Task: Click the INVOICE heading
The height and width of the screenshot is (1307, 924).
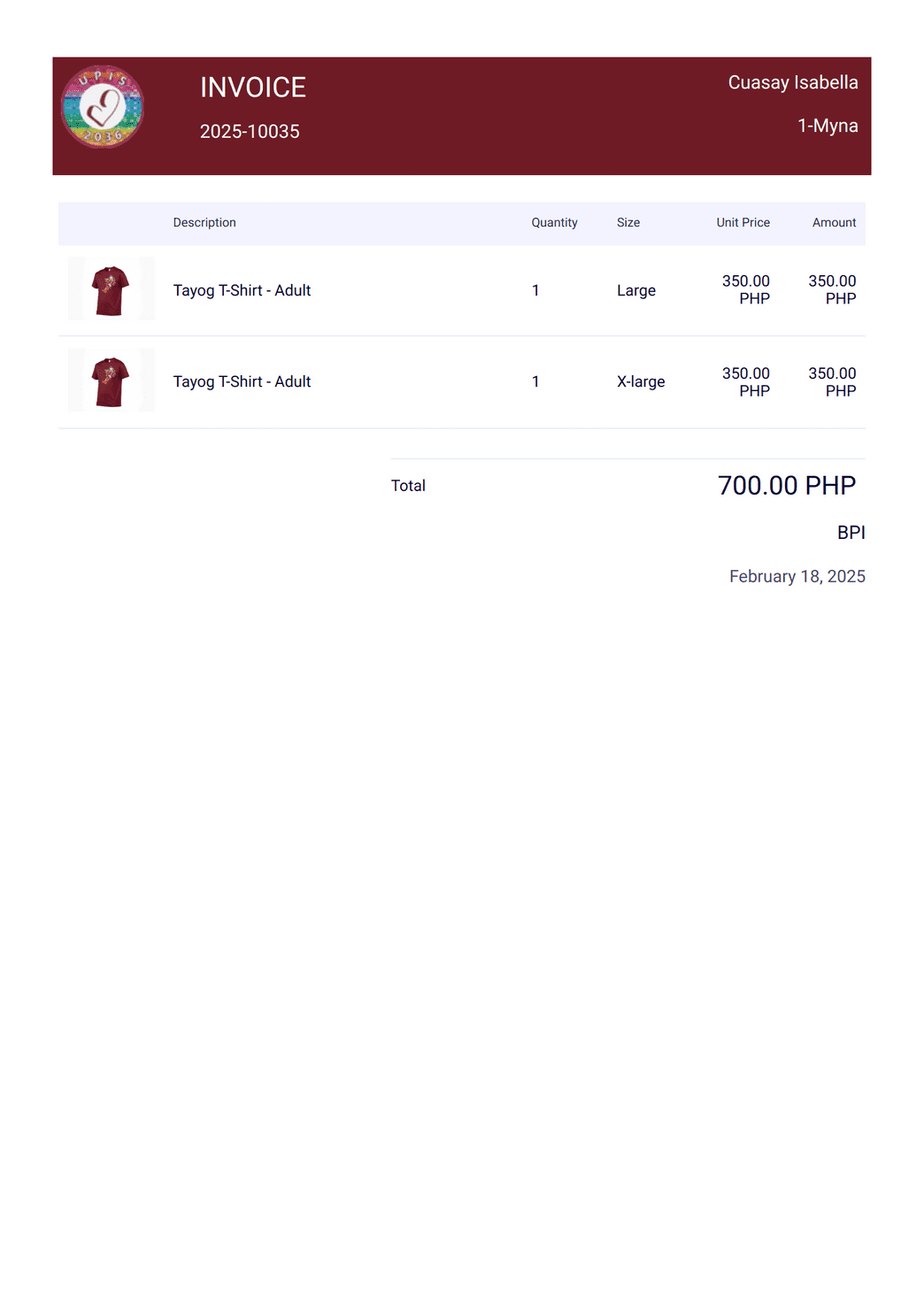Action: [253, 88]
